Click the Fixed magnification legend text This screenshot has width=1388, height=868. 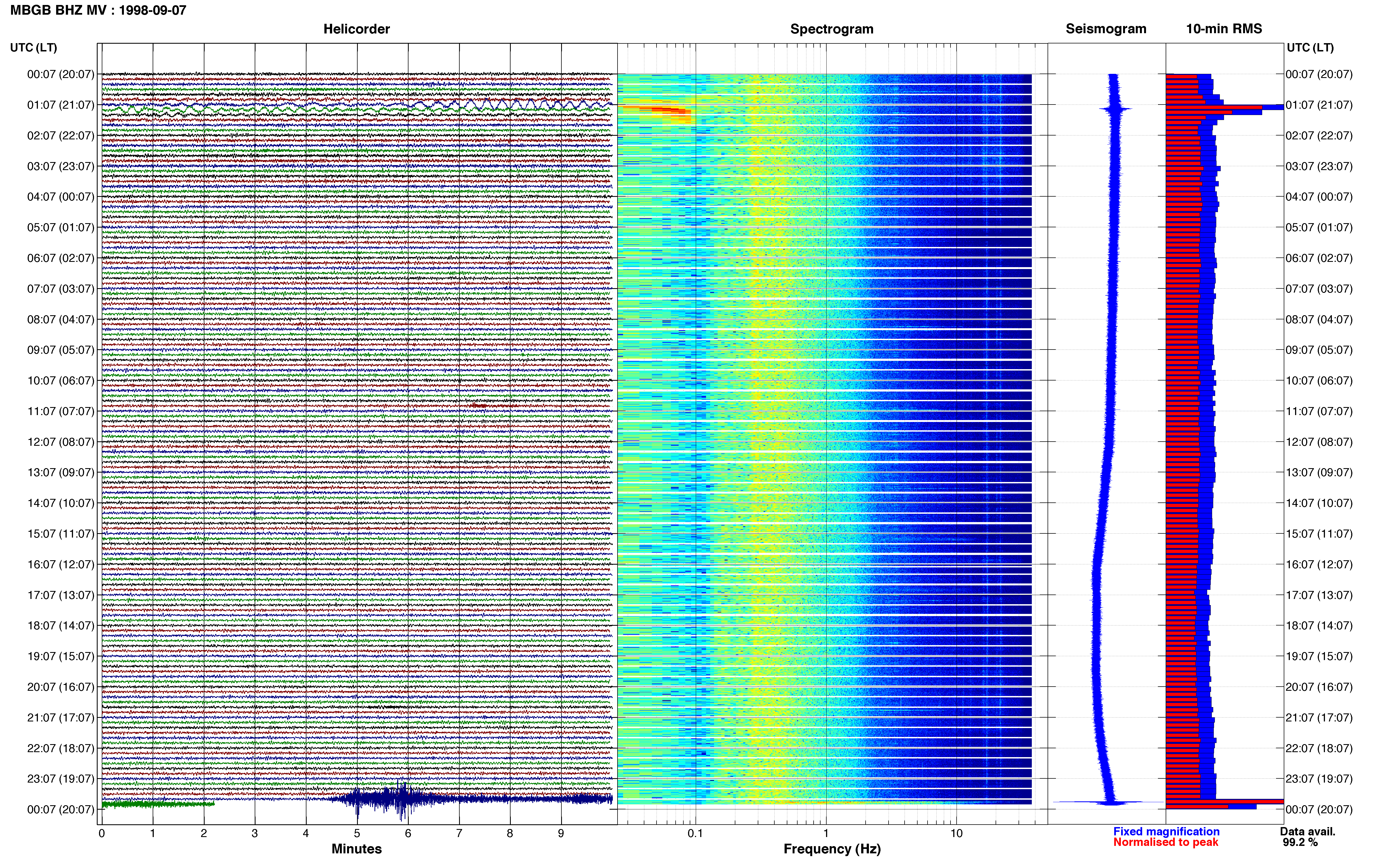(x=1166, y=831)
